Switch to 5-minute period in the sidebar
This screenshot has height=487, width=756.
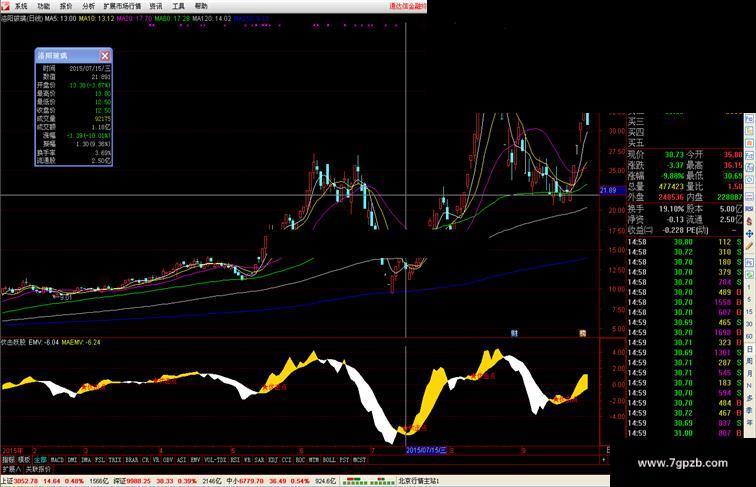click(749, 300)
